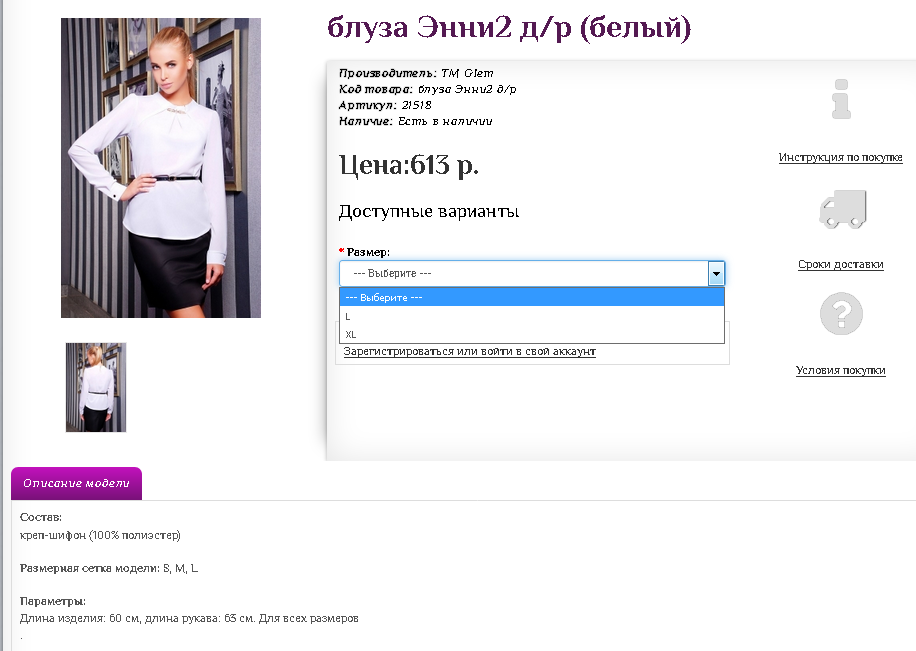The height and width of the screenshot is (651, 916).
Task: Click the main blouse product photo
Action: point(161,168)
